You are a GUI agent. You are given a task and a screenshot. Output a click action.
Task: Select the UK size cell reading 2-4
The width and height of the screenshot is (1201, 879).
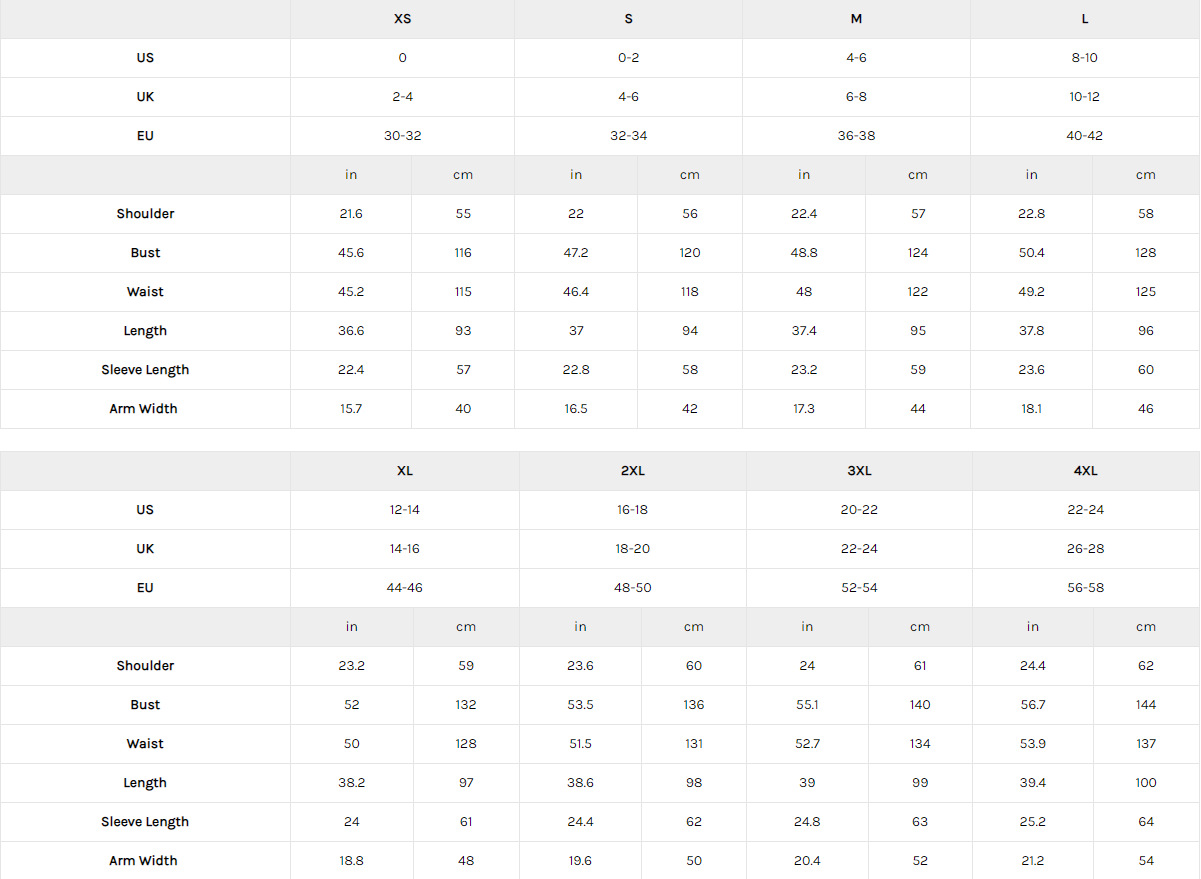[x=402, y=97]
